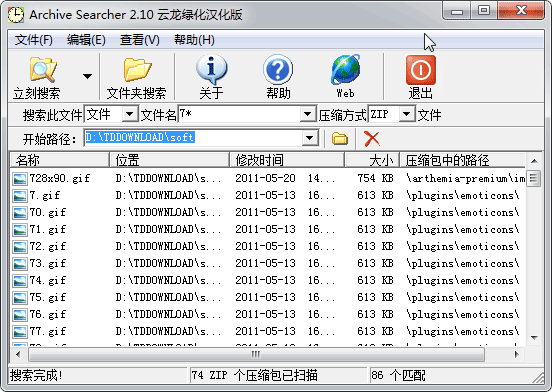552x392 pixels.
Task: Expand the 搜索此文件 type dropdown
Action: coord(130,114)
